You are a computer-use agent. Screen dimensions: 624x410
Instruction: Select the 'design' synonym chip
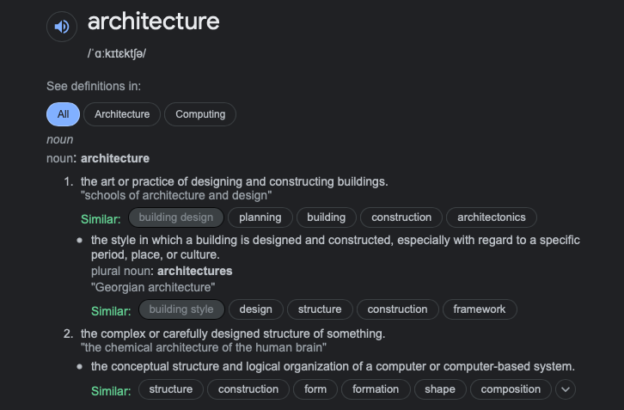click(256, 309)
